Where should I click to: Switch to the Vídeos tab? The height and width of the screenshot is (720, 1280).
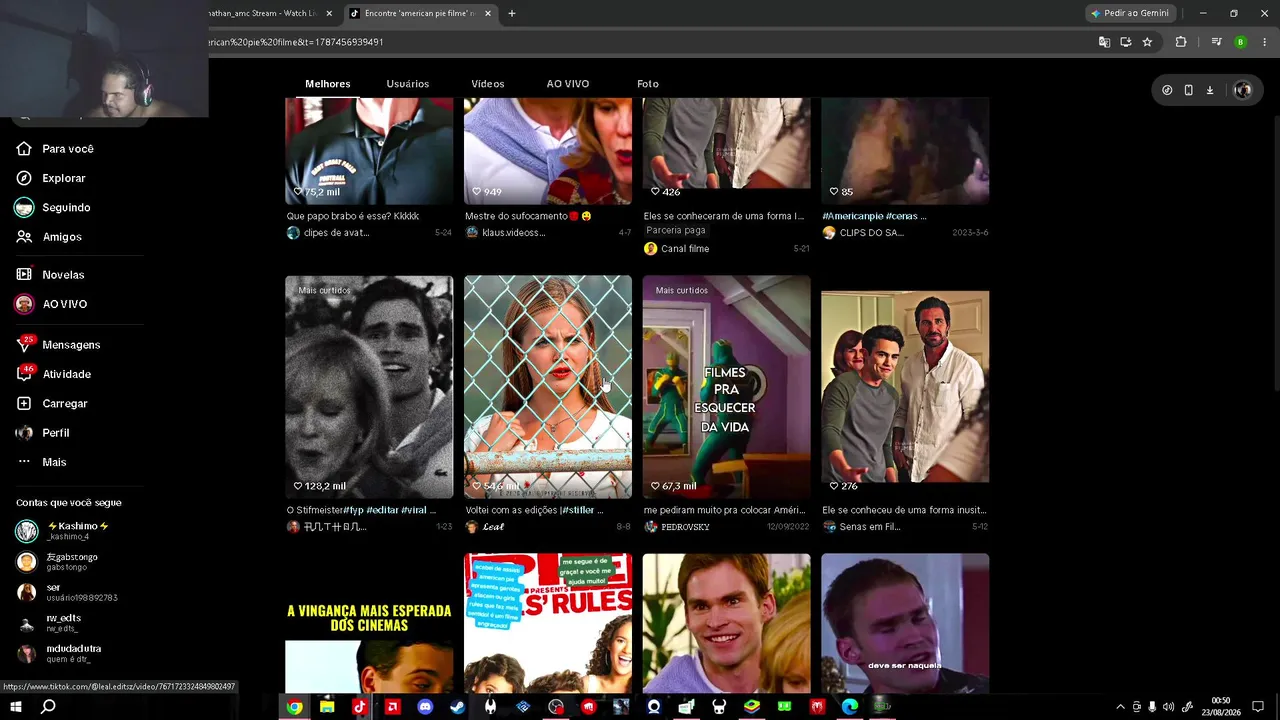click(x=488, y=84)
